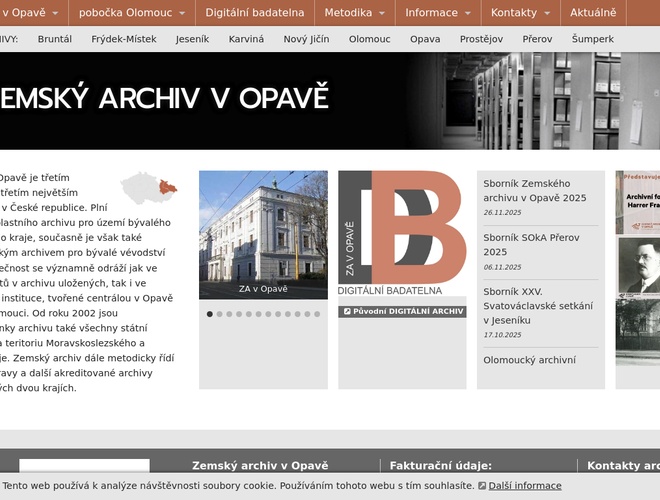Expand the Metodika dropdown menu
Viewport: 660px width, 500px height.
pyautogui.click(x=355, y=13)
